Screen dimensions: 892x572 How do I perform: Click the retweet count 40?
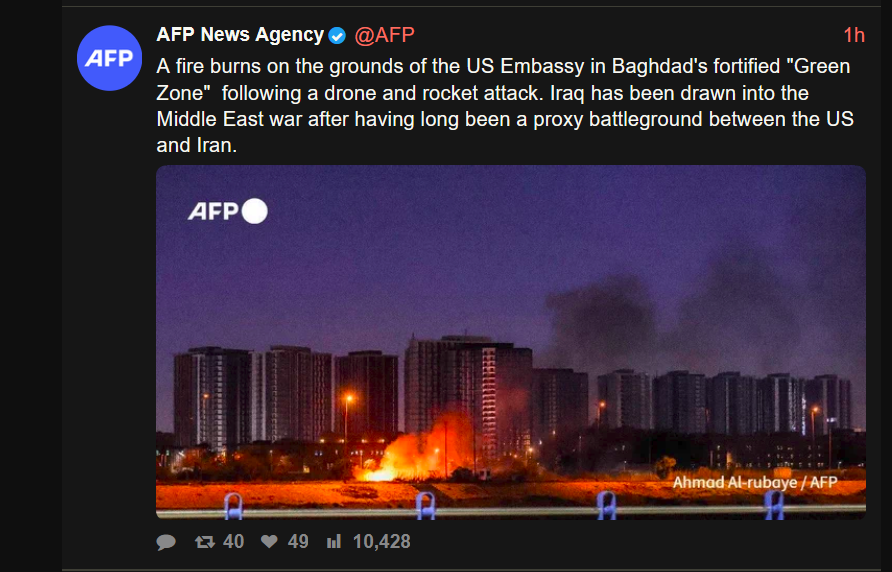(x=233, y=541)
